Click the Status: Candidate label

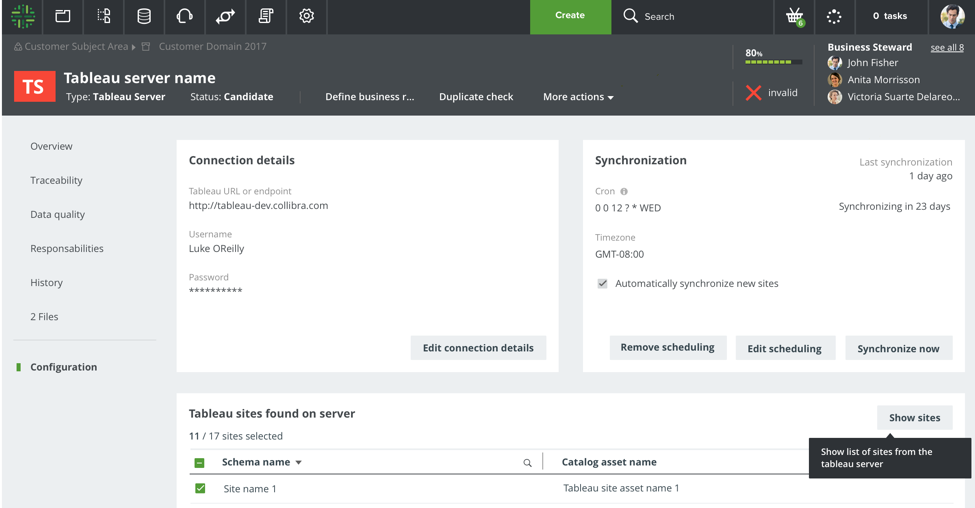click(231, 97)
